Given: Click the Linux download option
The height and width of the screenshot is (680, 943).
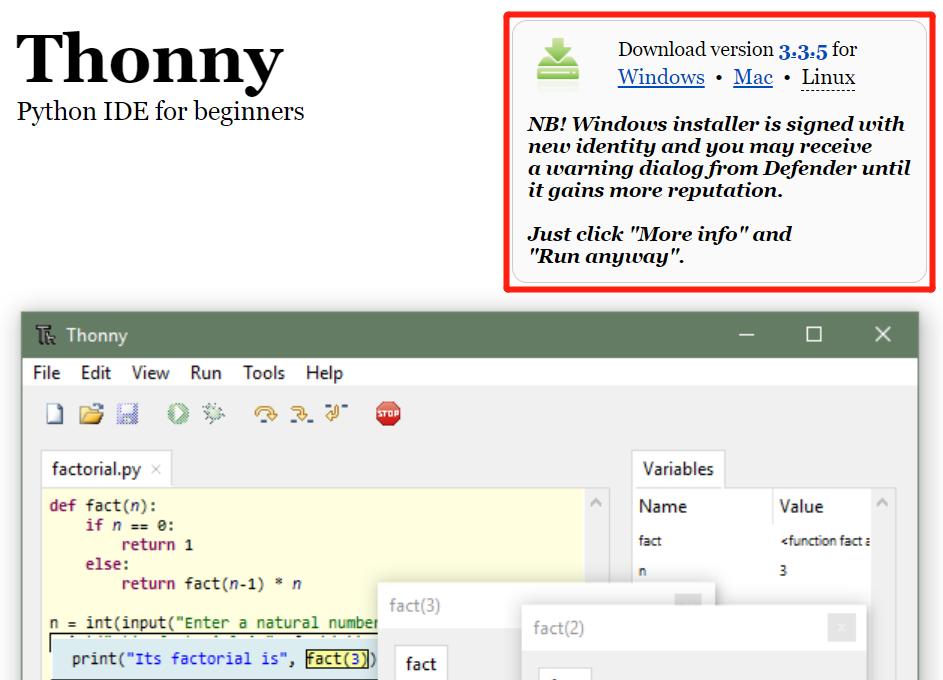Looking at the screenshot, I should click(828, 77).
